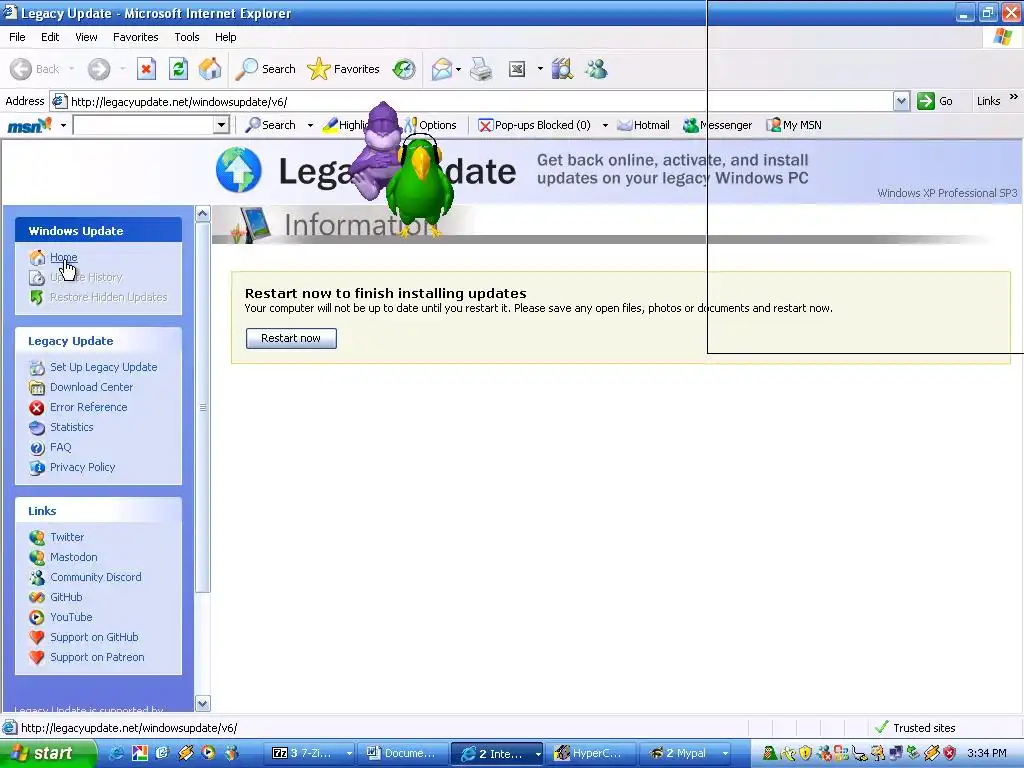Open Hotmail from MSN toolbar
Image resolution: width=1024 pixels, height=768 pixels.
(643, 125)
